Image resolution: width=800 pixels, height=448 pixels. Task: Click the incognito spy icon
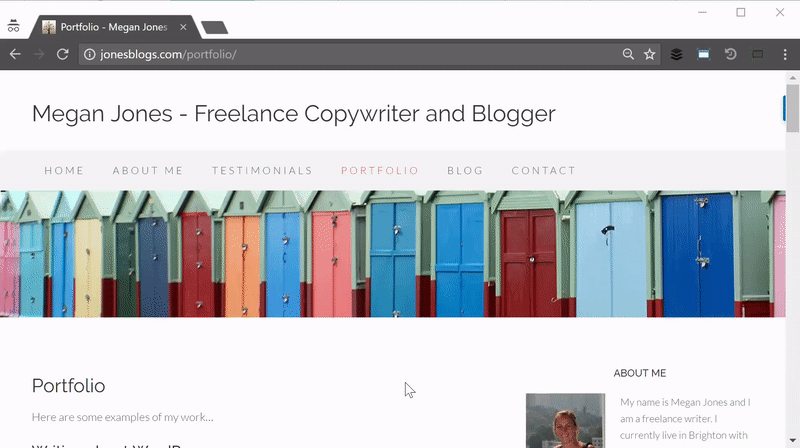tap(13, 26)
